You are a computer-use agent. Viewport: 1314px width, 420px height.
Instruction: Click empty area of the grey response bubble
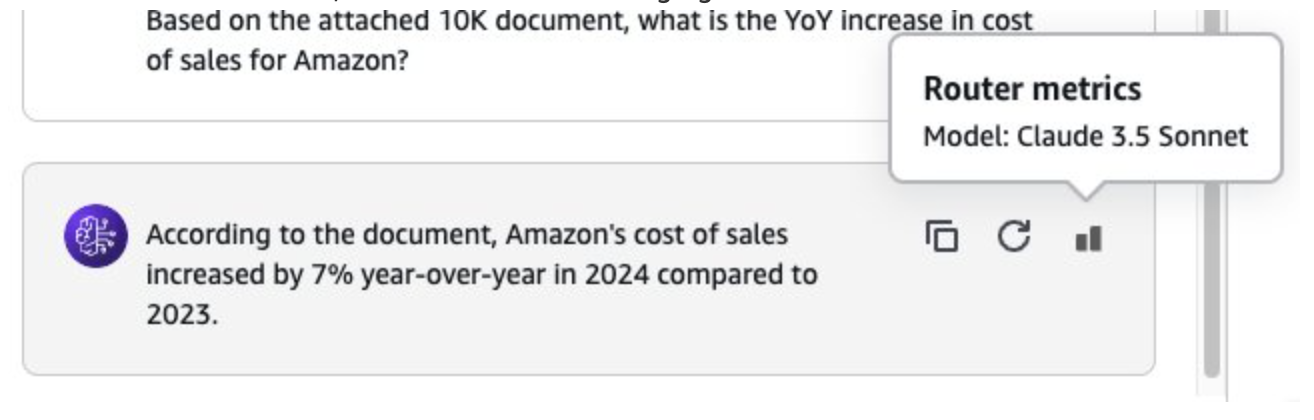[650, 340]
